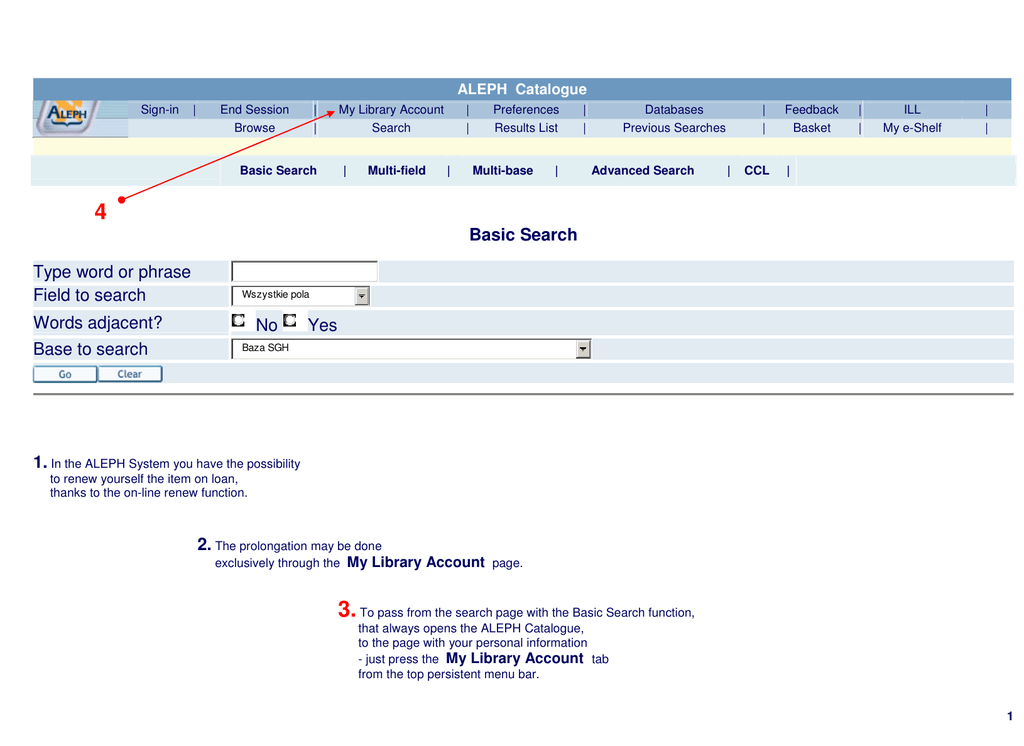Switch to Advanced Search tab

point(642,171)
